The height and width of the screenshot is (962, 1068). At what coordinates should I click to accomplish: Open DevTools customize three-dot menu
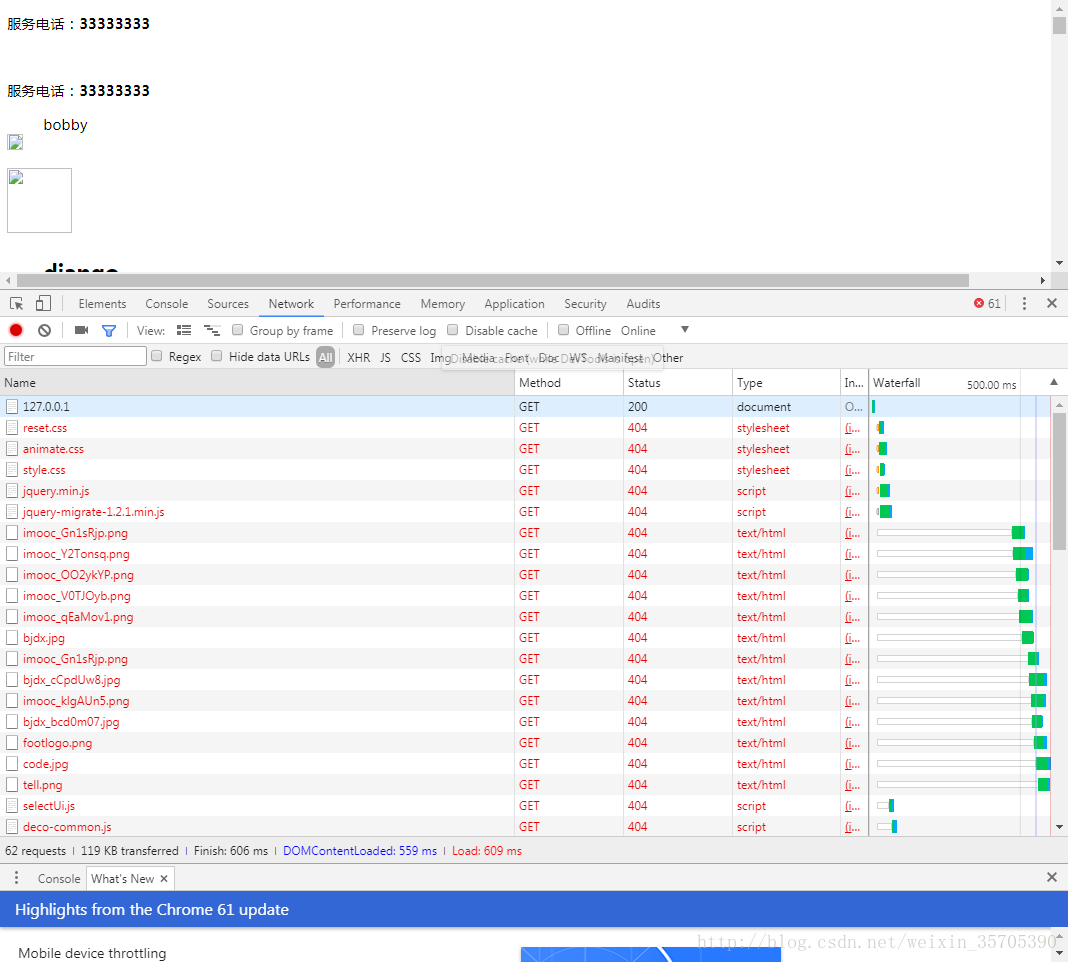point(1024,304)
